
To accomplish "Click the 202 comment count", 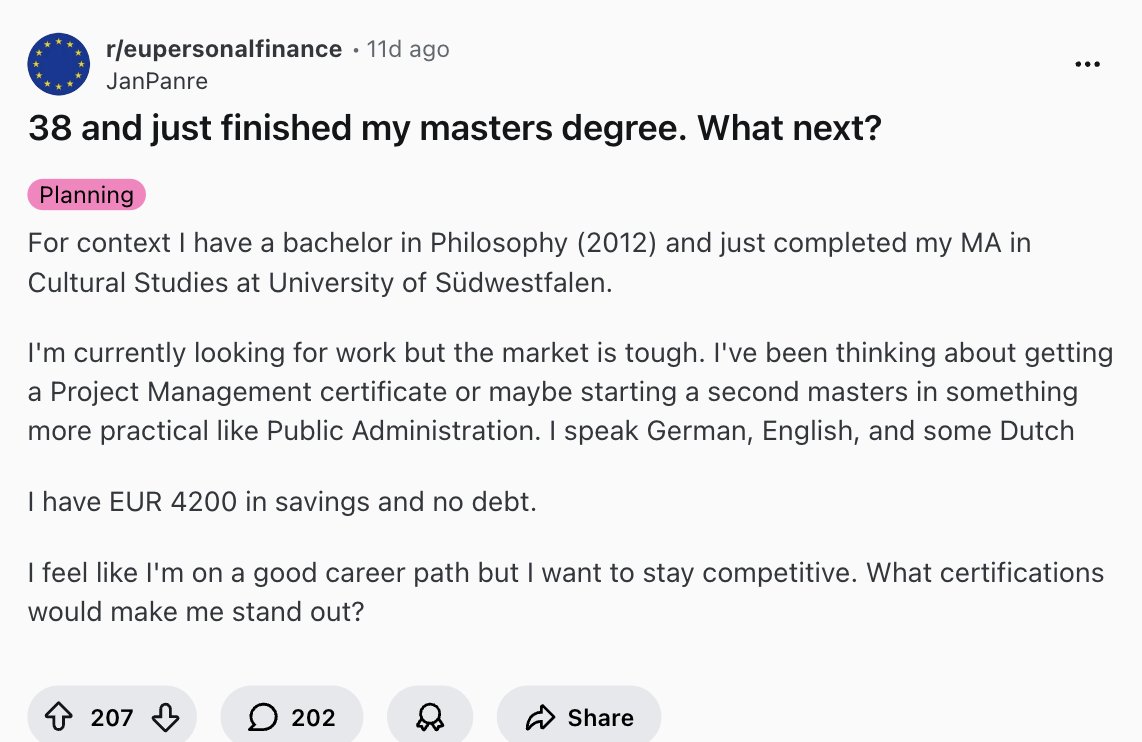I will tap(312, 717).
